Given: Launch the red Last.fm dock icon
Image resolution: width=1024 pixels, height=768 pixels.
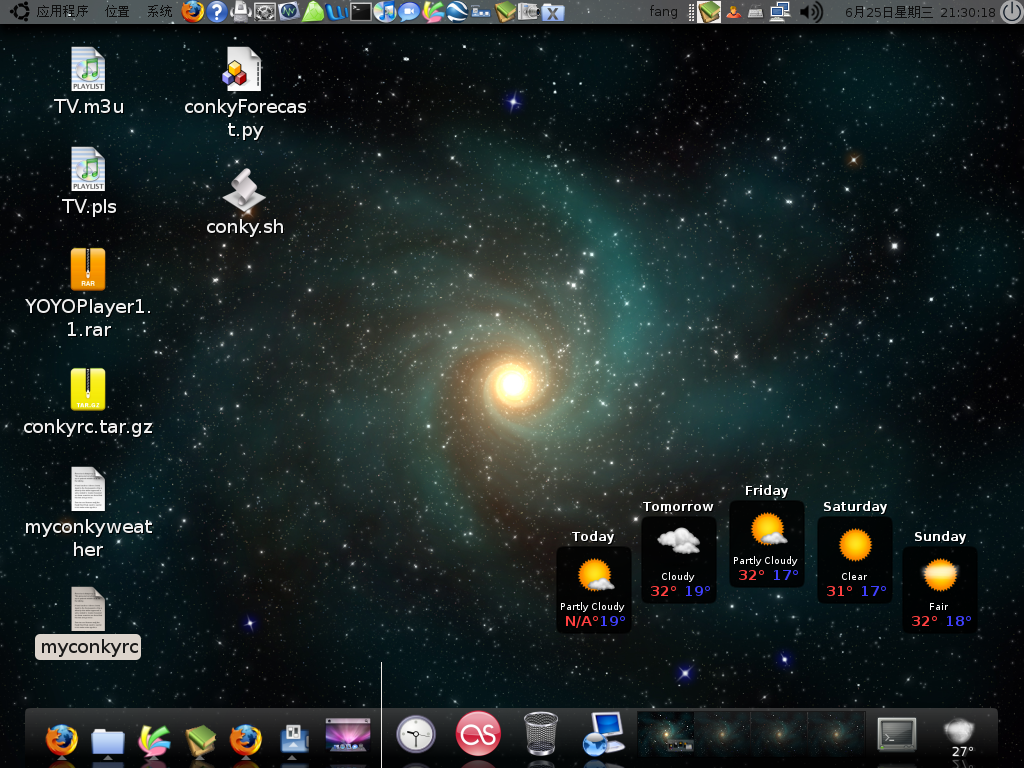Looking at the screenshot, I should (x=478, y=733).
